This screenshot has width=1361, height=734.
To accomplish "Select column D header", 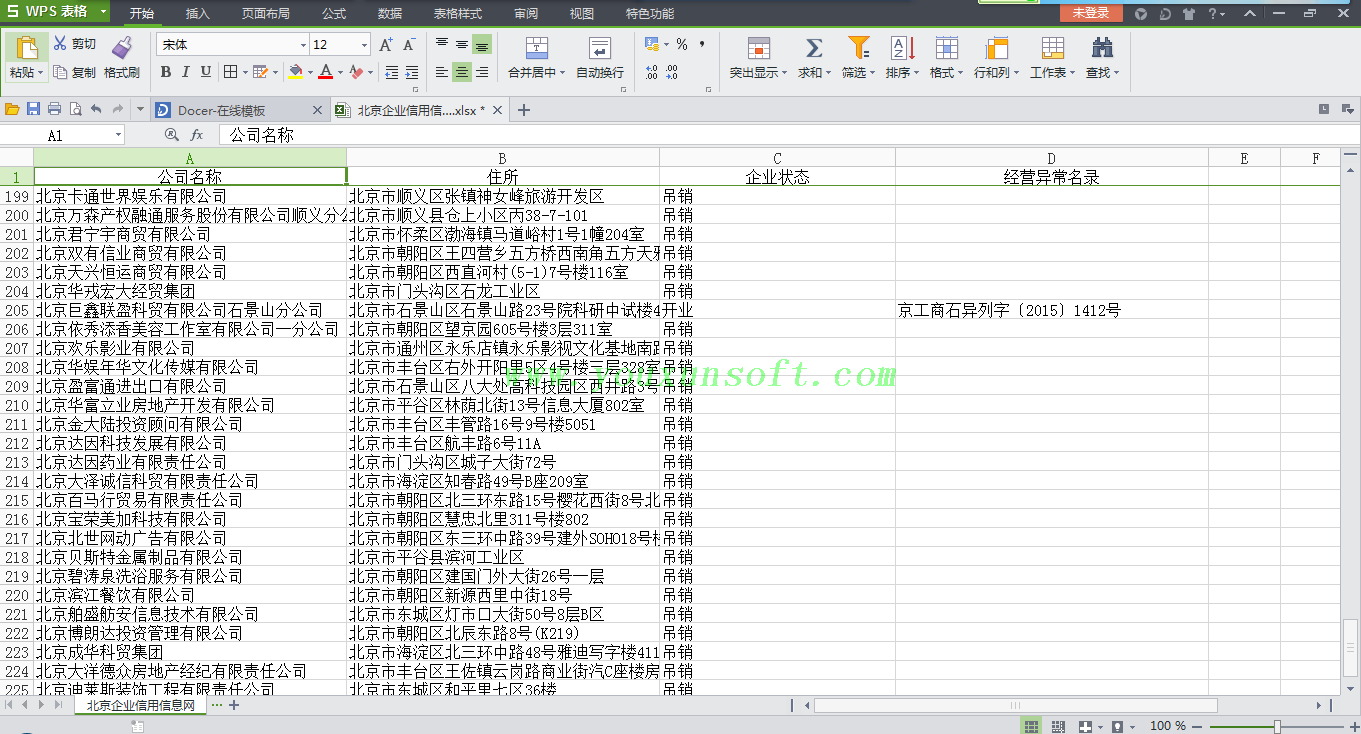I will (1051, 158).
